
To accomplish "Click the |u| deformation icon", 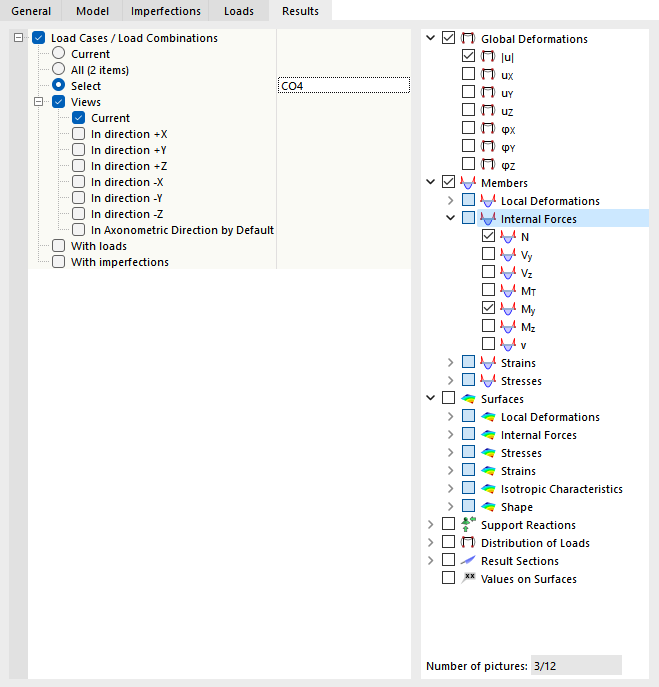I will [x=488, y=57].
